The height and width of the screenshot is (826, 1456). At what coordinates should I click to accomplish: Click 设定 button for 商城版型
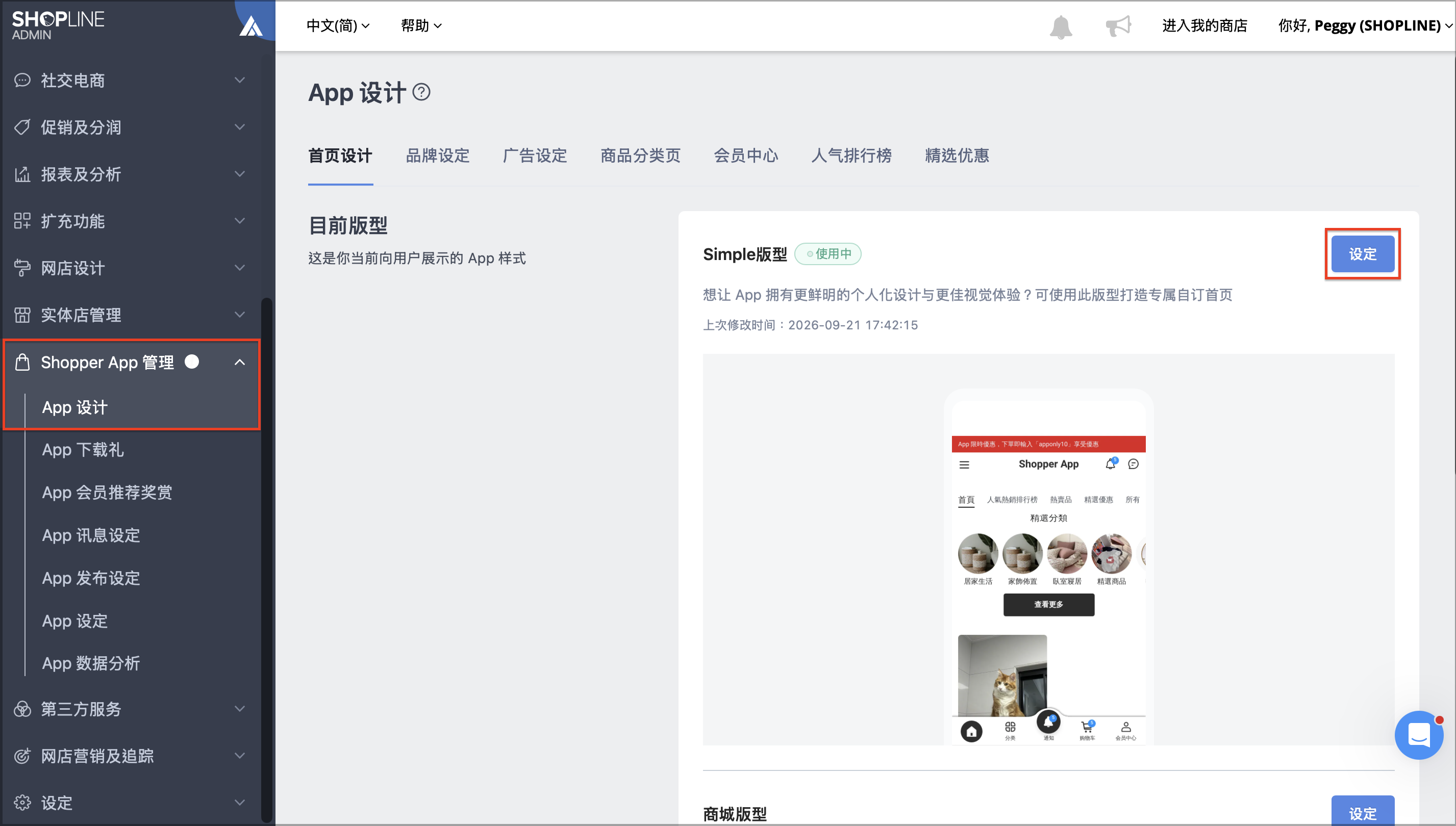[1362, 811]
